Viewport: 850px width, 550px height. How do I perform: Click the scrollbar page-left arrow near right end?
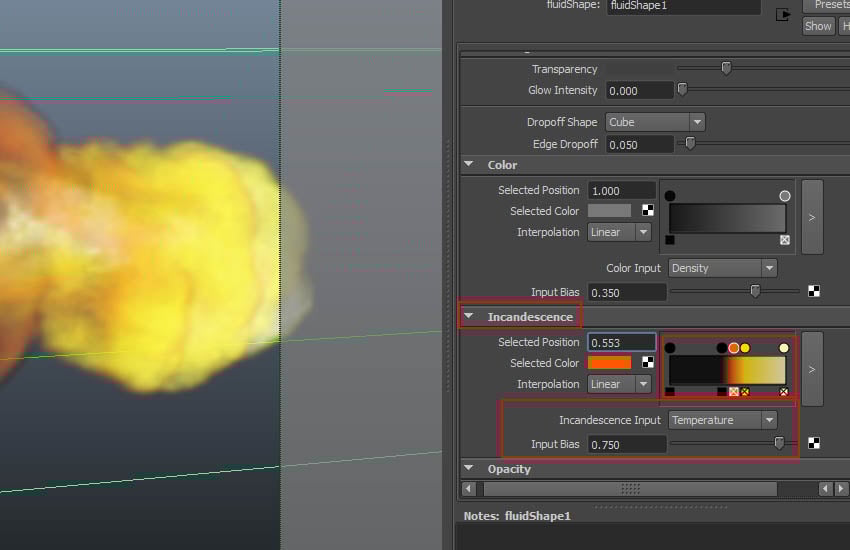825,489
